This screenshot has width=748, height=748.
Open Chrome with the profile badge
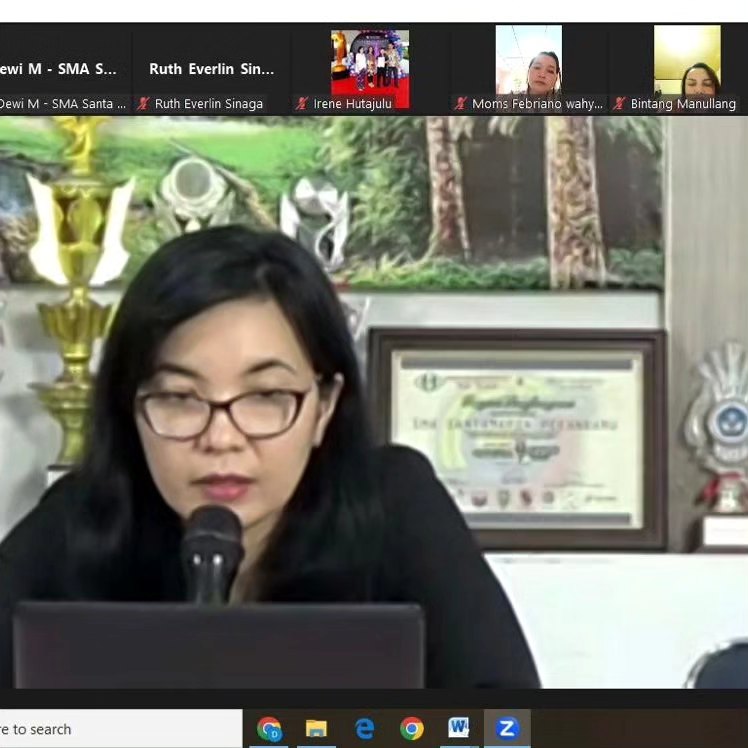[x=269, y=729]
